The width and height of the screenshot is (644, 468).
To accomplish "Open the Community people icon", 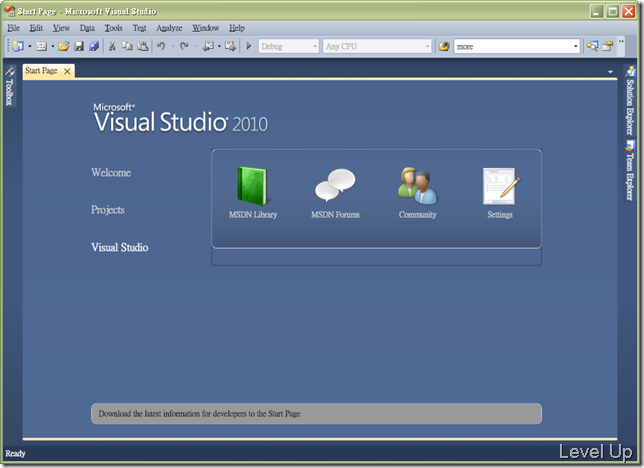I will [417, 186].
